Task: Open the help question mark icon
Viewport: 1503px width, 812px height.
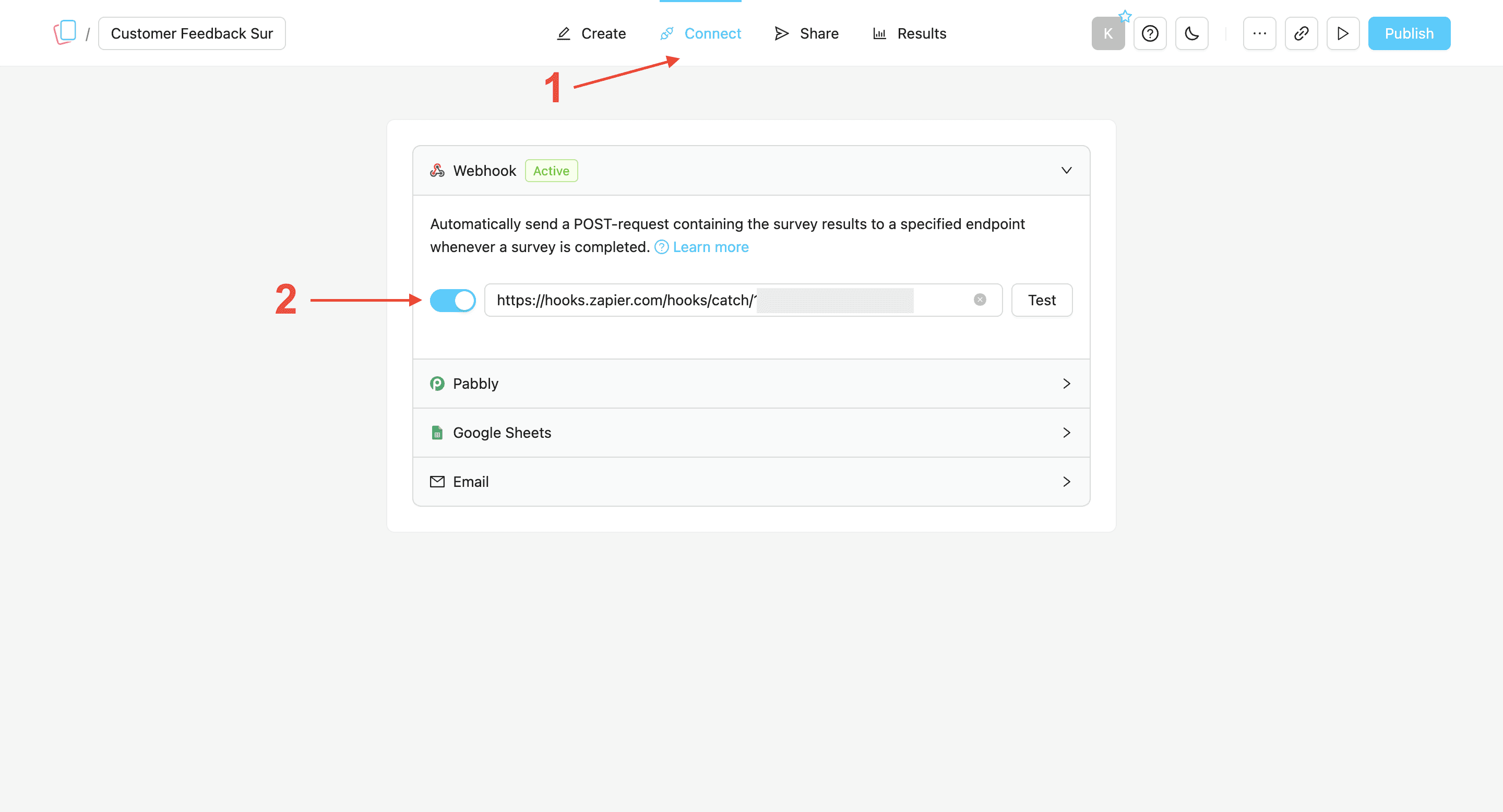Action: click(x=1149, y=33)
